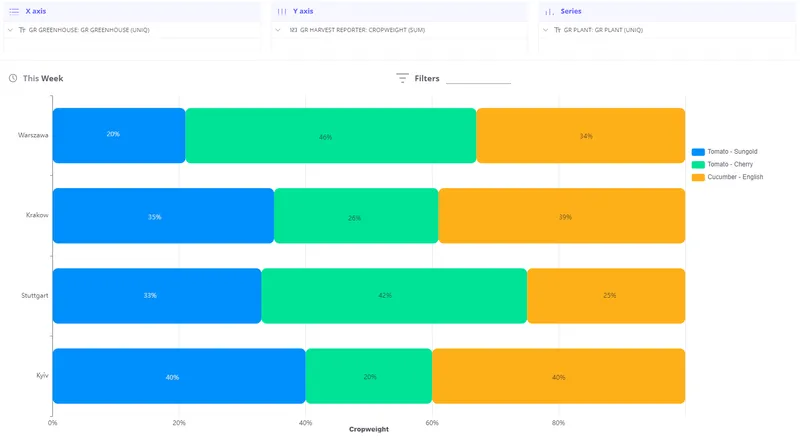Click the Warszawa axis label
The height and width of the screenshot is (444, 800).
tap(33, 135)
